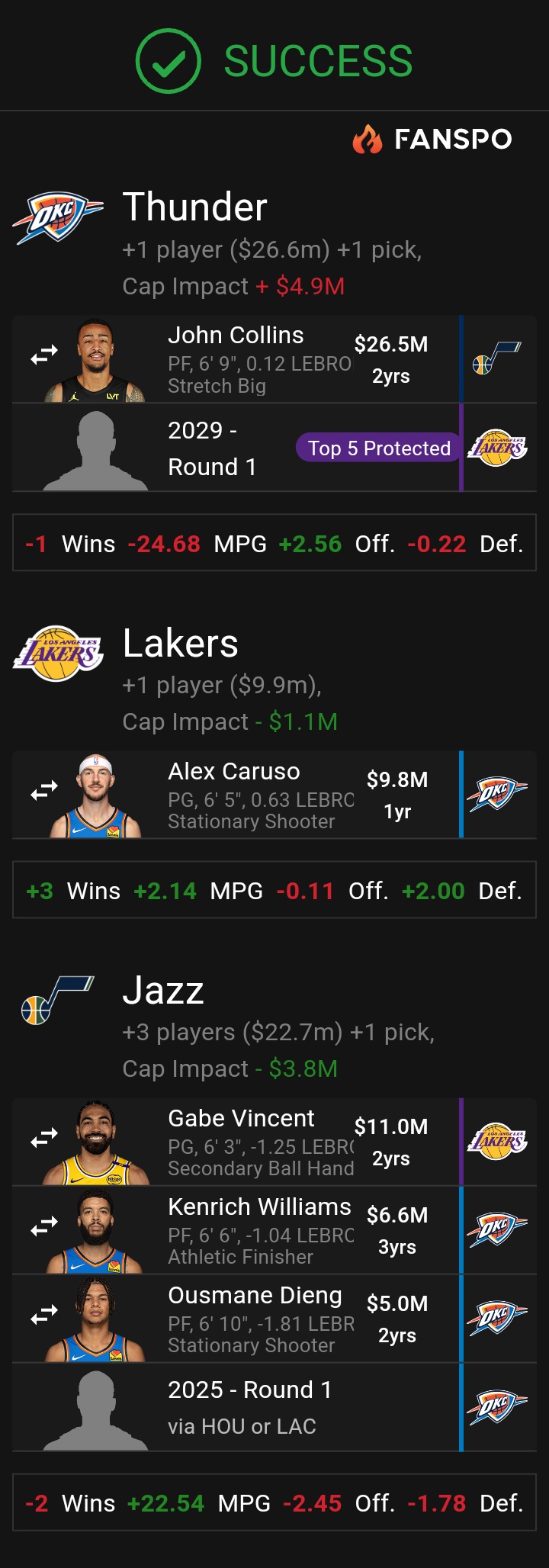
Task: Click the green success checkmark icon
Action: point(168,62)
